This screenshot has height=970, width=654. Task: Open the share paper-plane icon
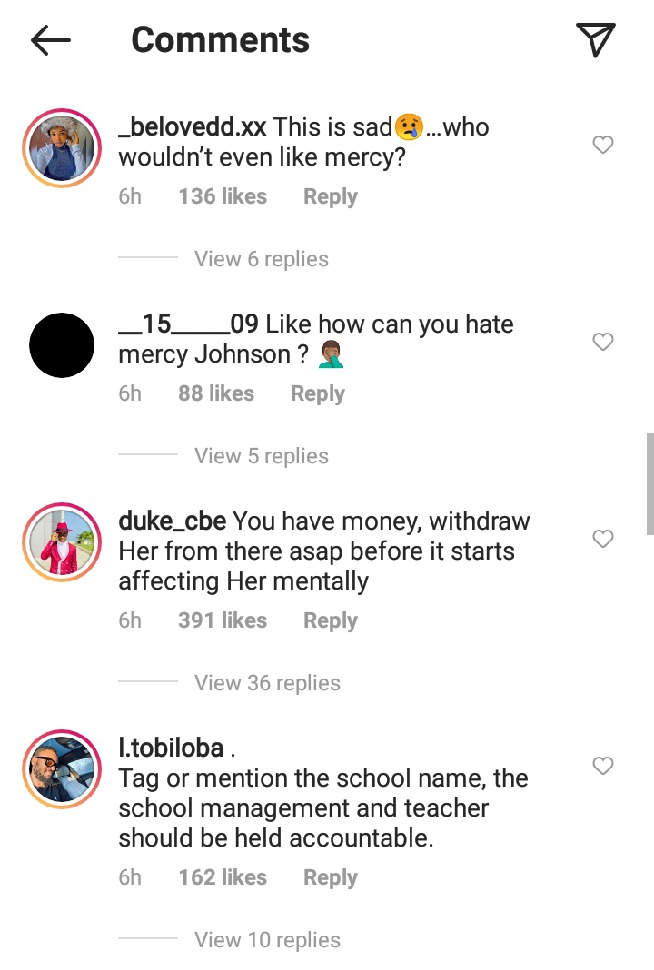pos(596,40)
